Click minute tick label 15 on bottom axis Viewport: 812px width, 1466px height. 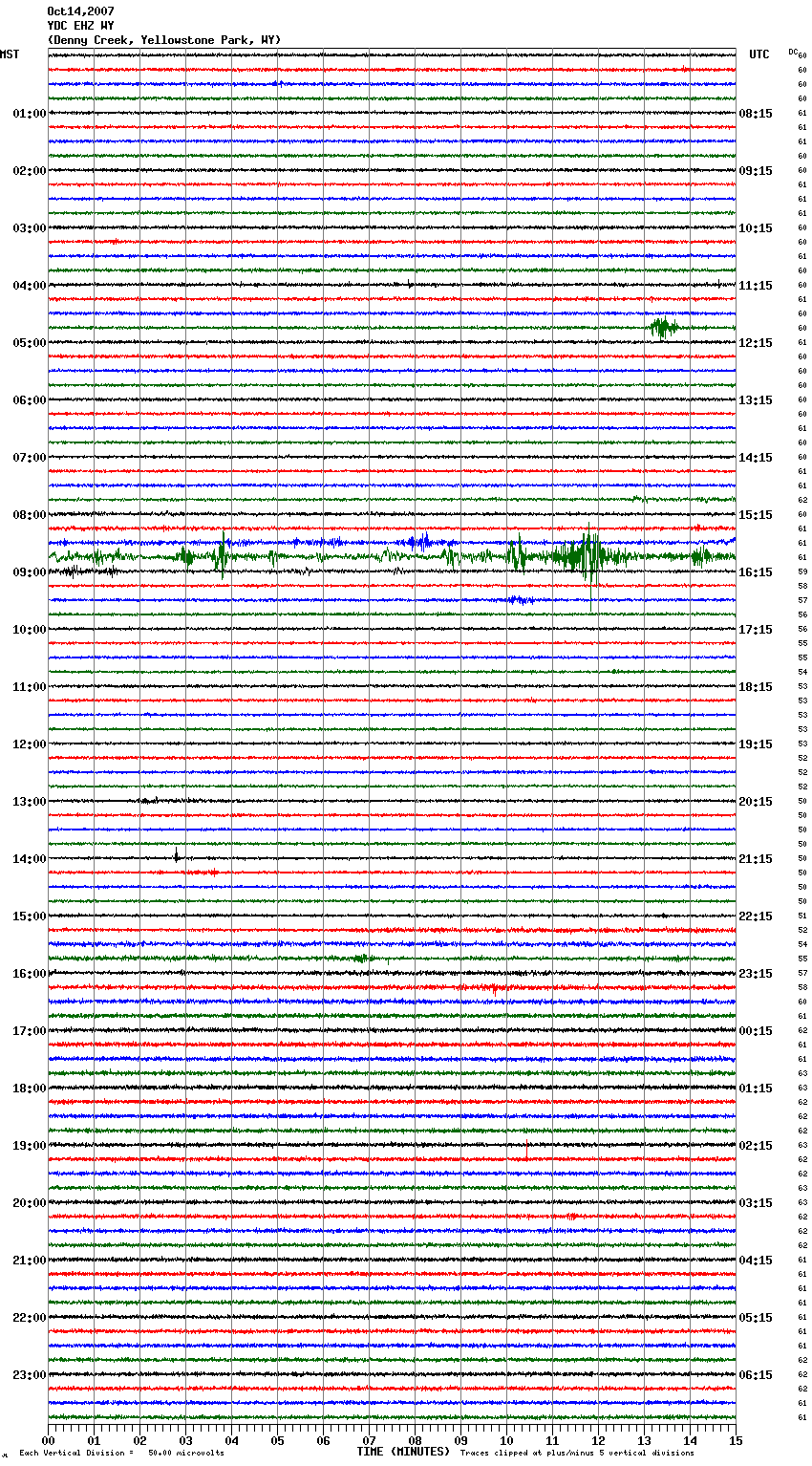(736, 1440)
